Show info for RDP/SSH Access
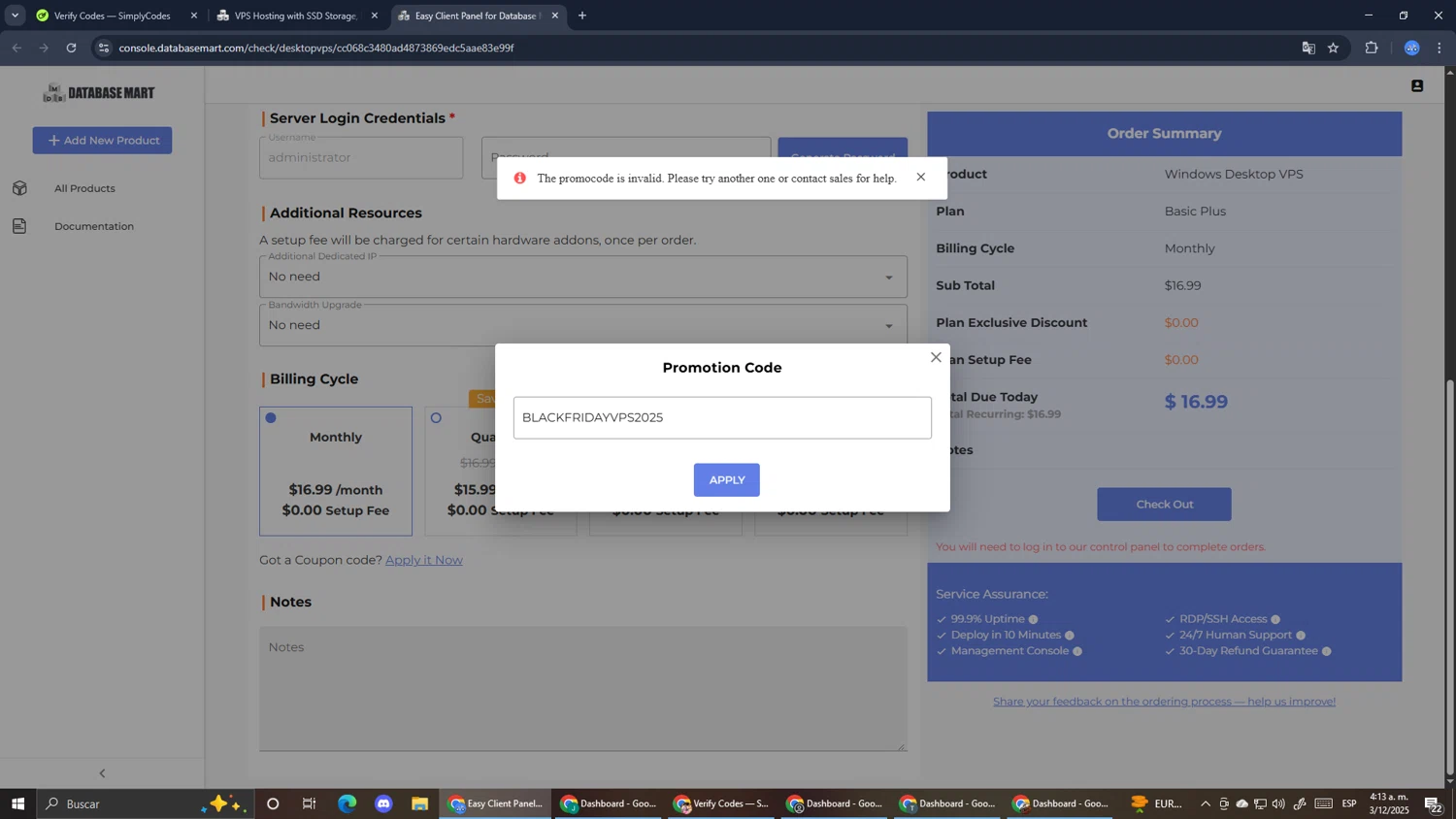Viewport: 1456px width, 819px height. pos(1275,619)
